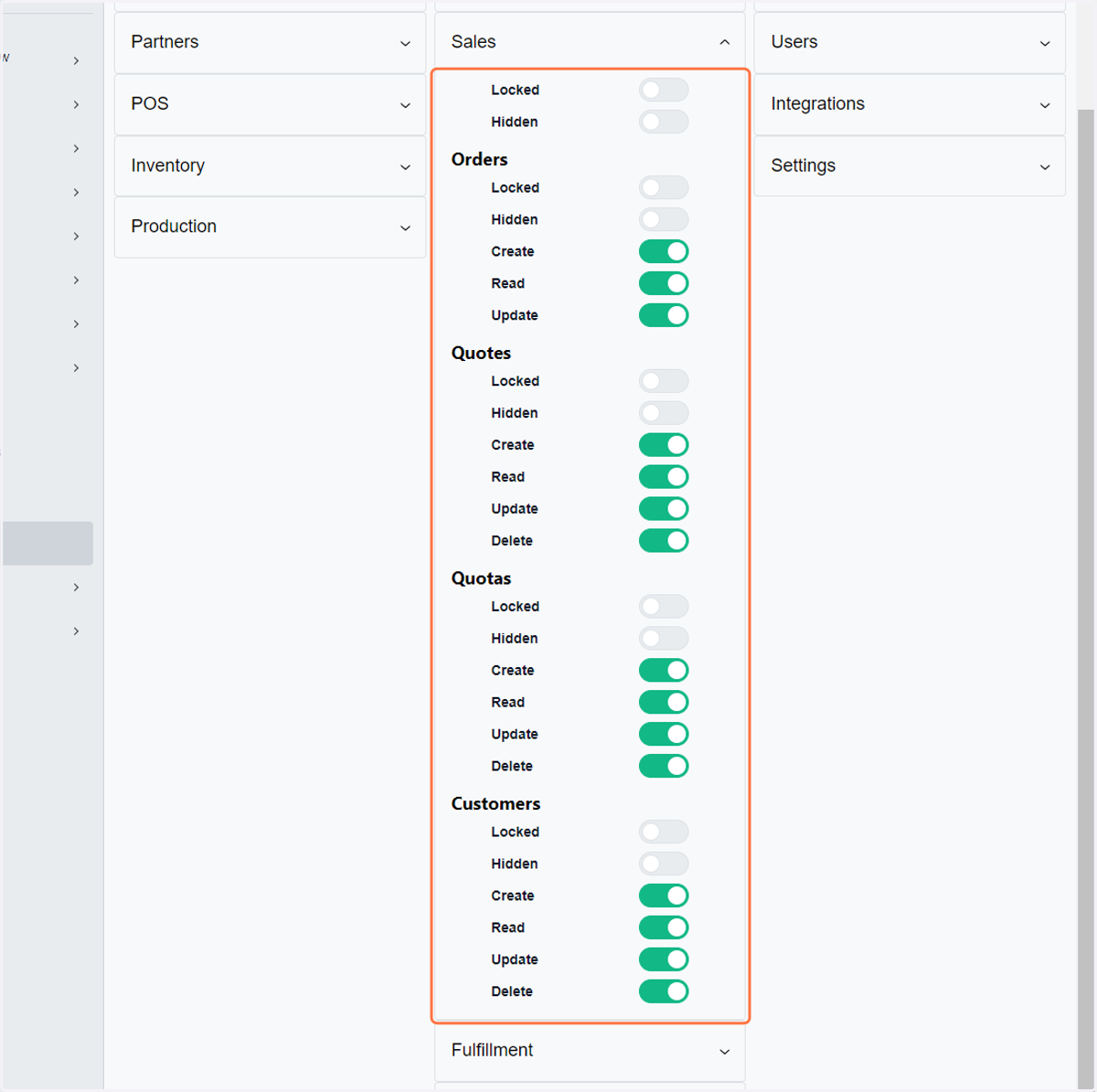Screen dimensions: 1097x1092
Task: Disable Update permission for Orders
Action: tap(664, 316)
